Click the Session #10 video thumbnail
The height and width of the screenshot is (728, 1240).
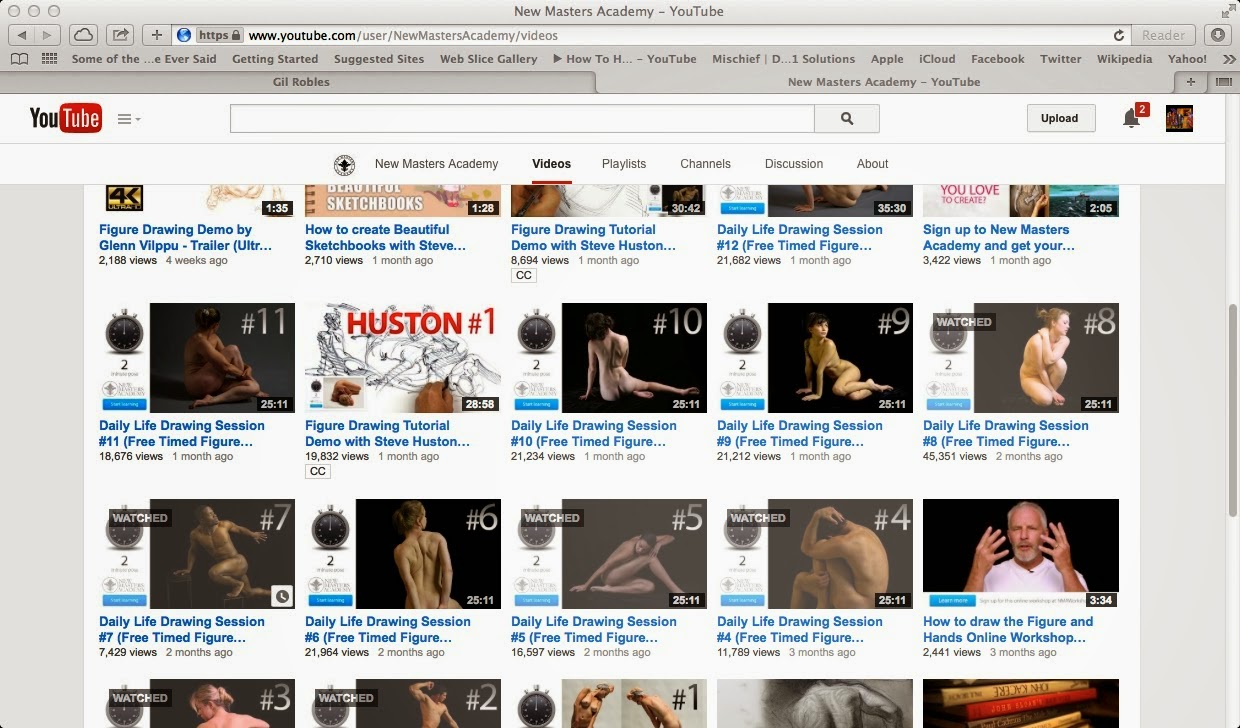point(609,358)
